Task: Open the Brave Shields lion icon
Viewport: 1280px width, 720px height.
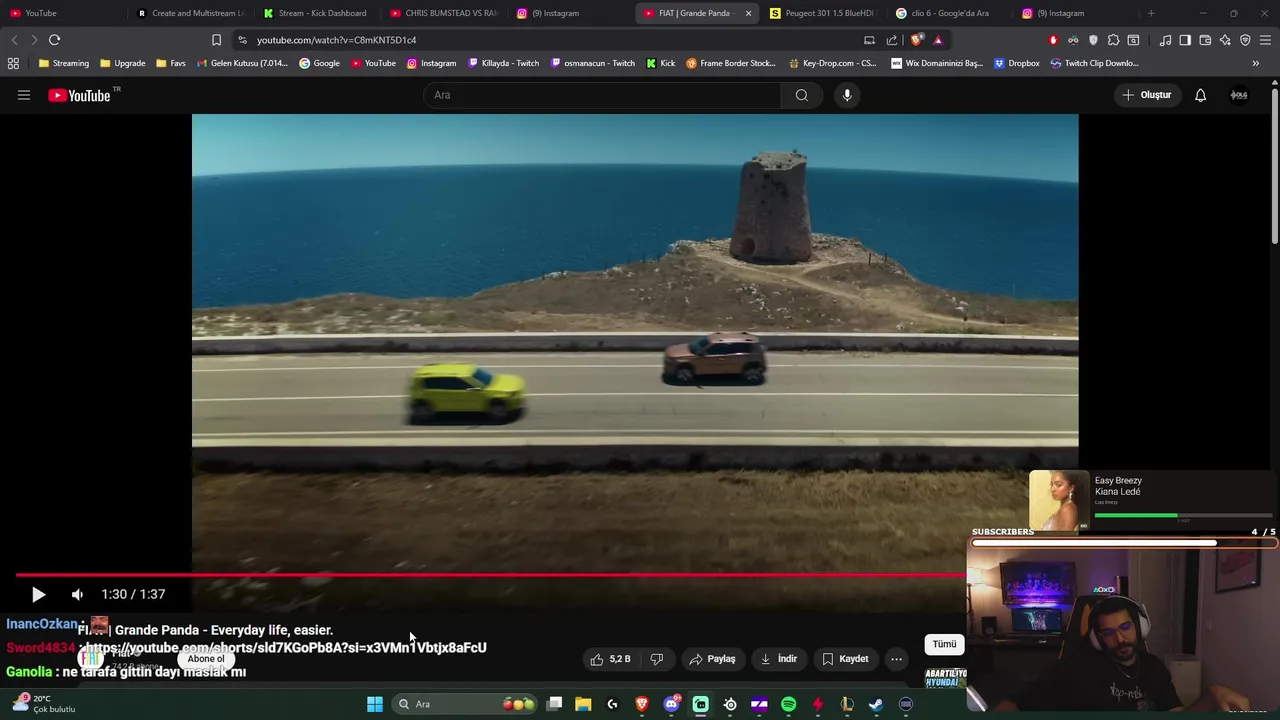Action: click(x=917, y=40)
